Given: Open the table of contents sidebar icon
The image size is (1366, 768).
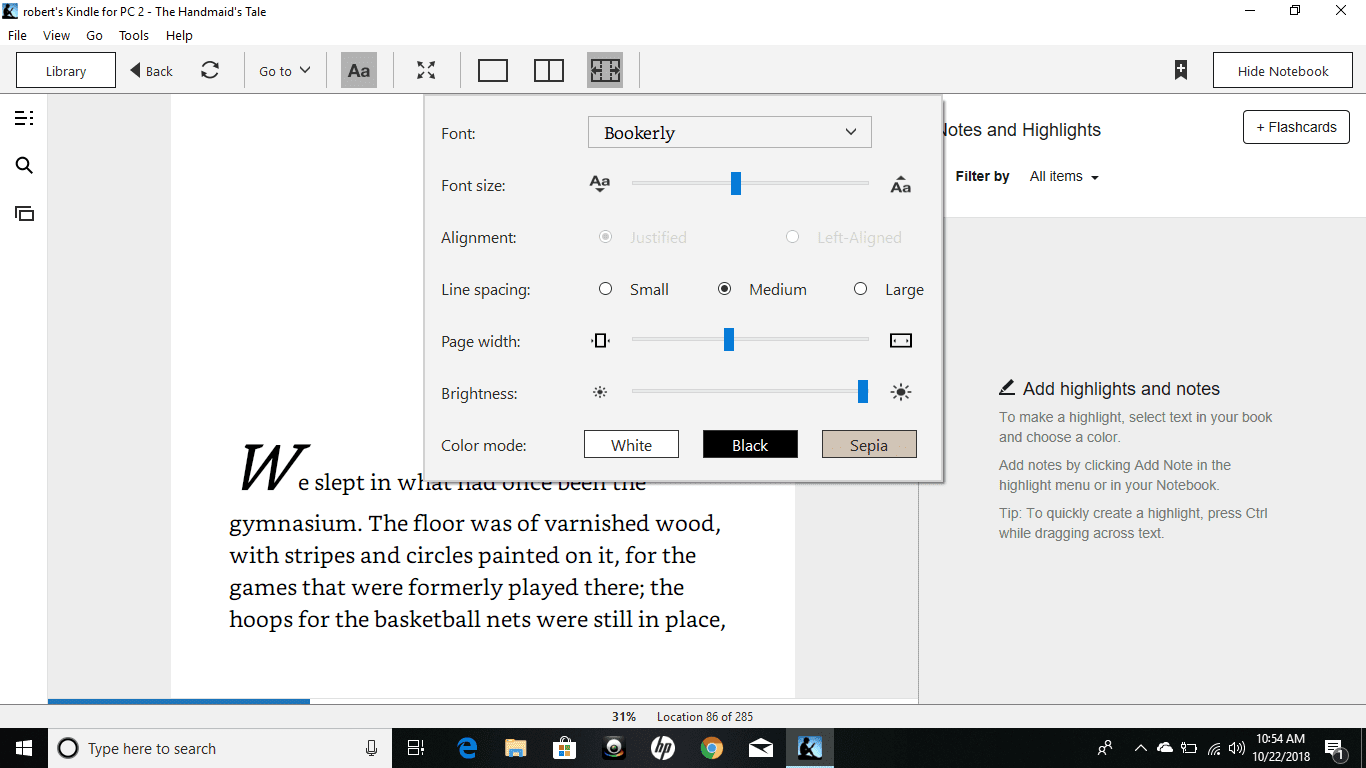Looking at the screenshot, I should (x=24, y=118).
